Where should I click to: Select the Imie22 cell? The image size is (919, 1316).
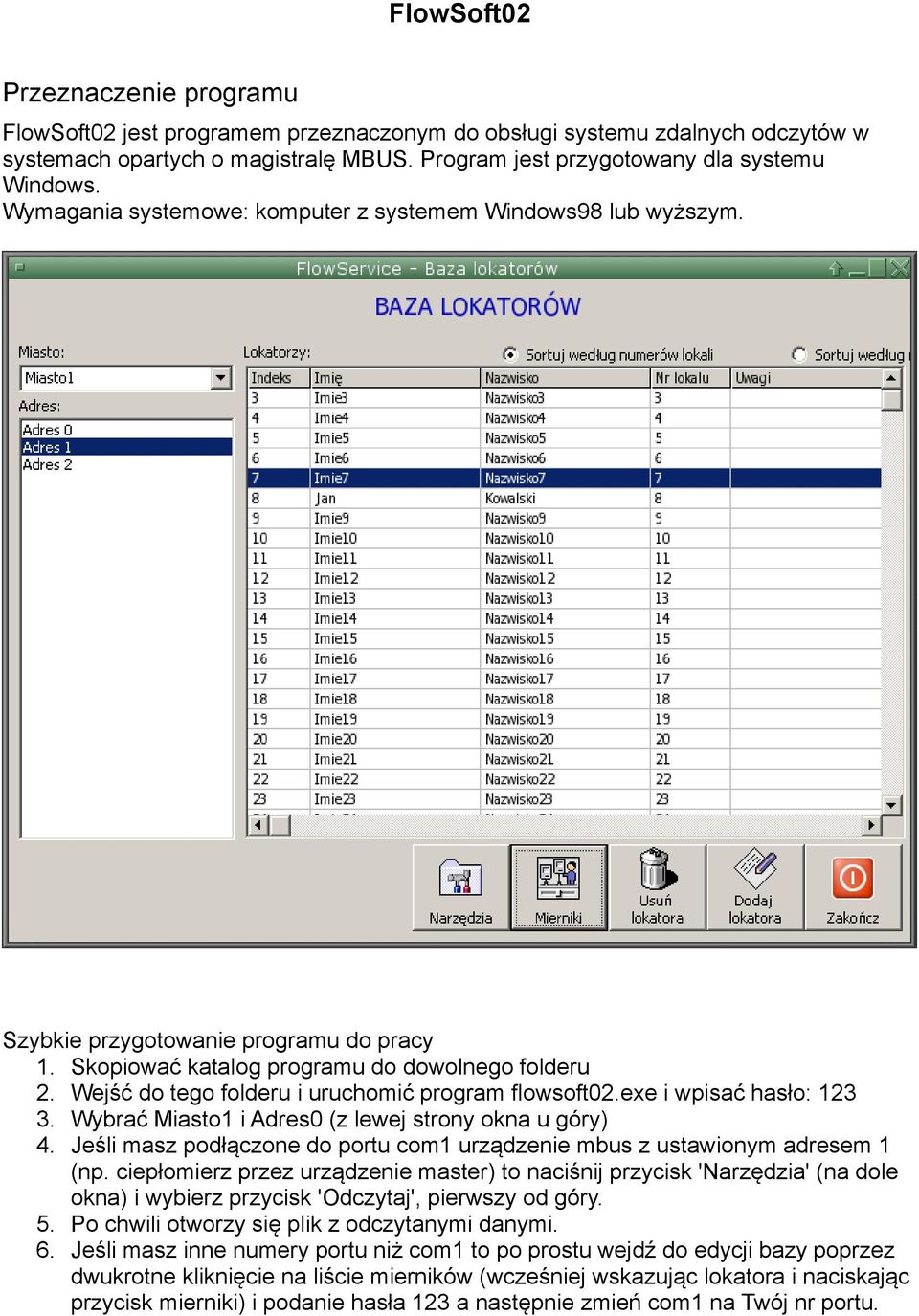(x=394, y=779)
